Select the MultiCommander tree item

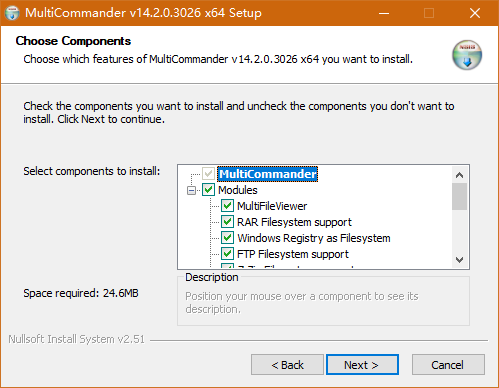(x=267, y=174)
